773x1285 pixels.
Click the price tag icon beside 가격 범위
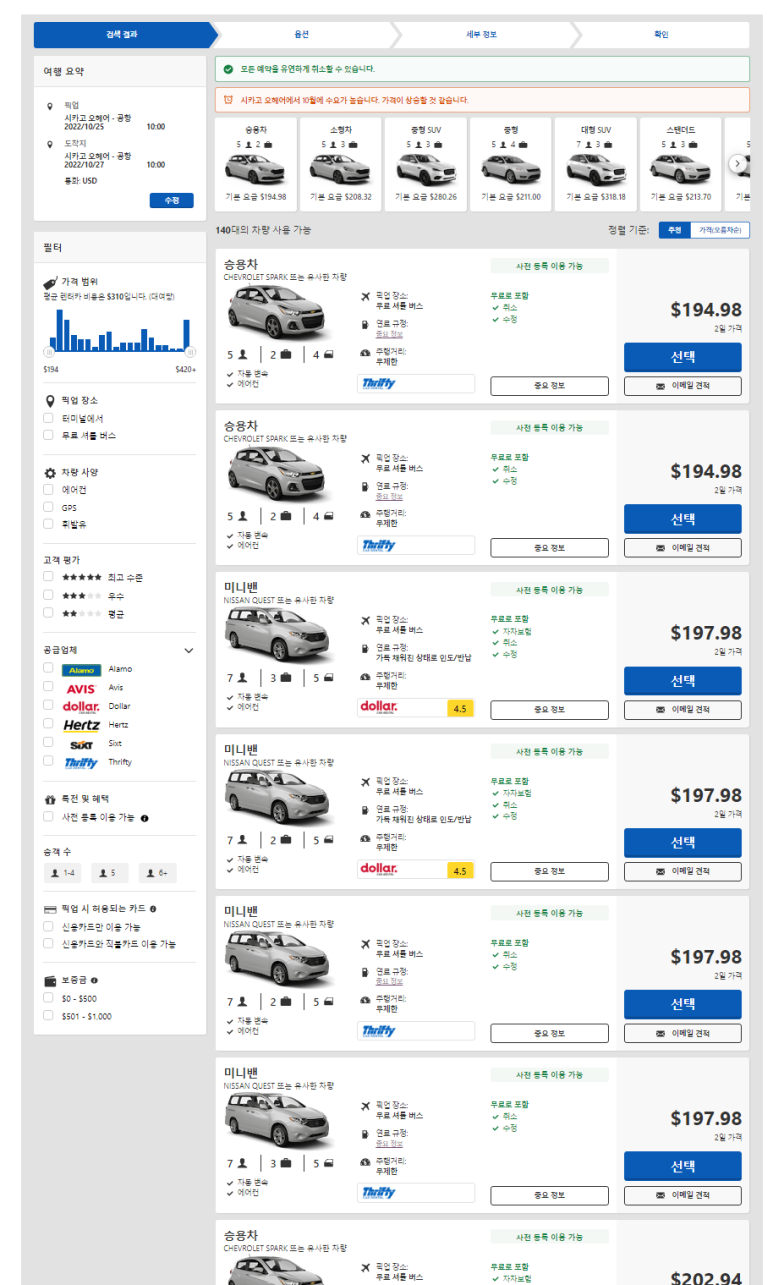[x=51, y=283]
